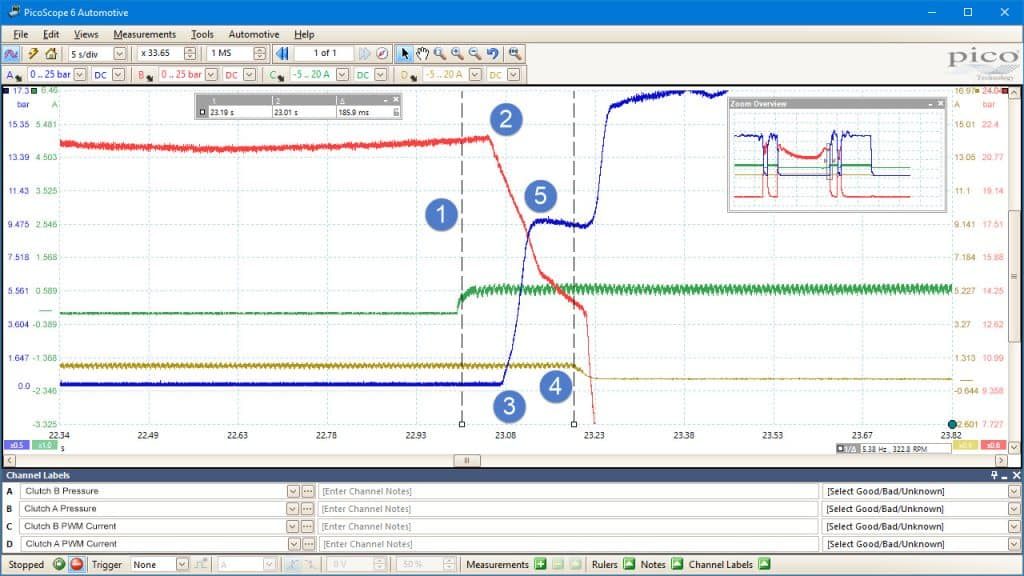
Task: Open the timebase 5 s/div dropdown
Action: pyautogui.click(x=120, y=54)
